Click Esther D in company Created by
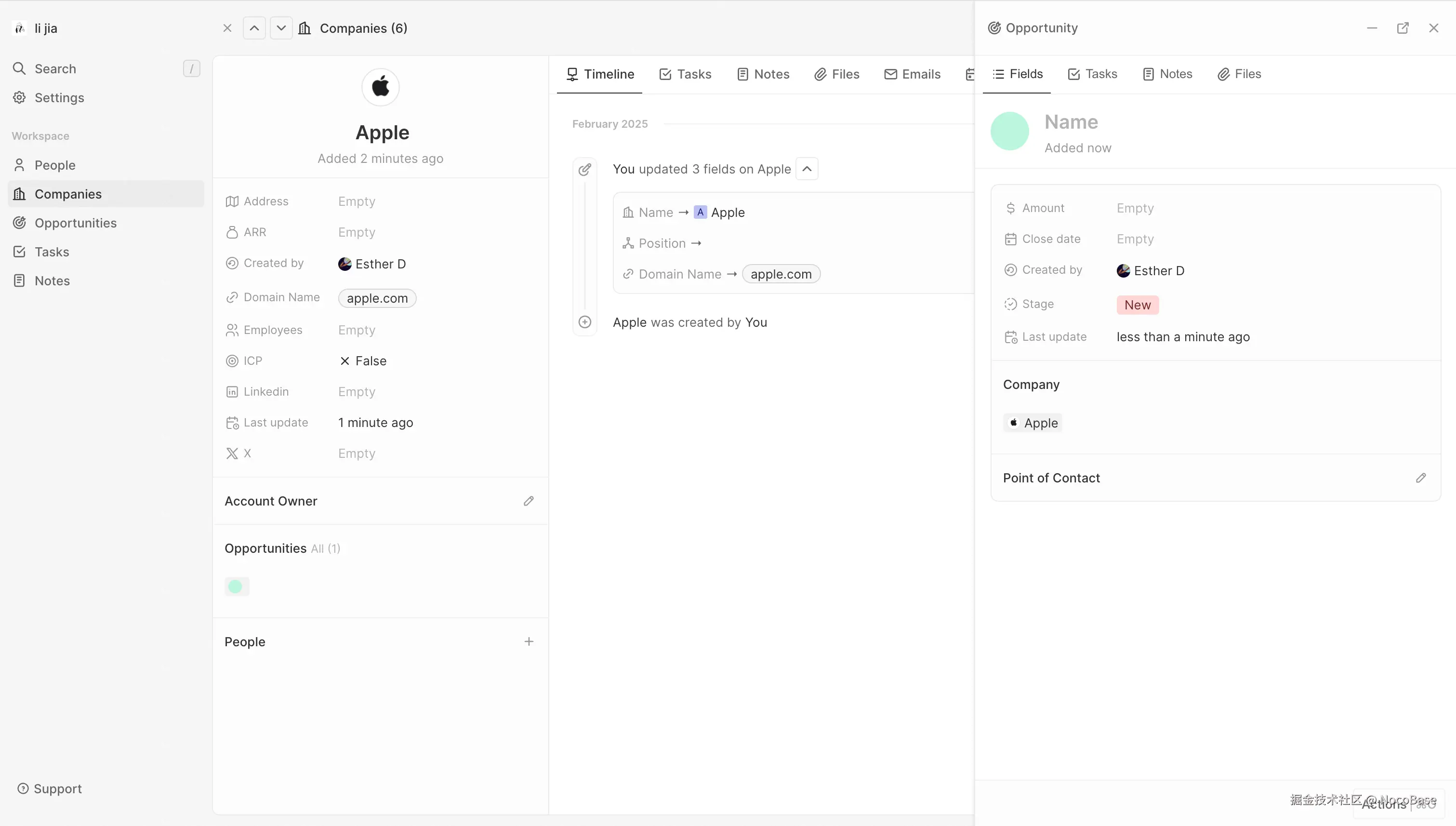 (x=372, y=264)
